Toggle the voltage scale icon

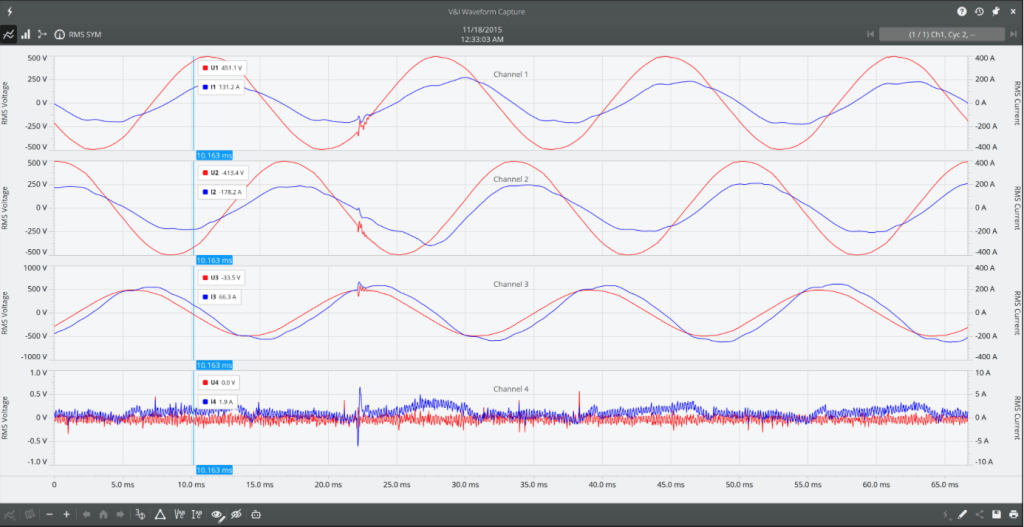(x=180, y=515)
